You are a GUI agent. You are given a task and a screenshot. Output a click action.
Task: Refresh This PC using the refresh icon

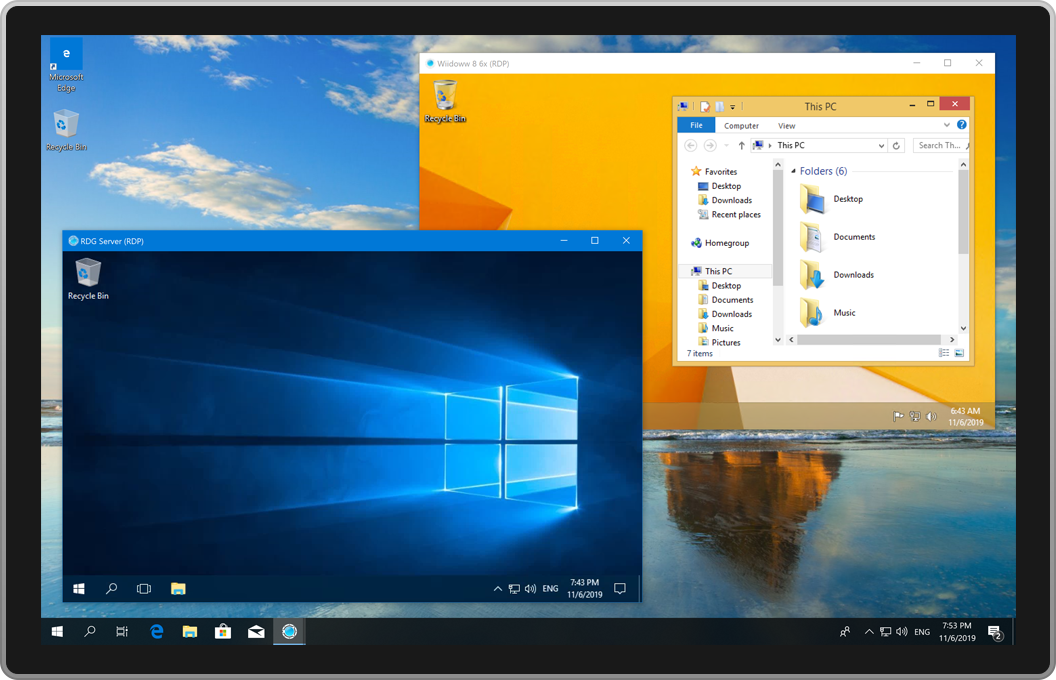(896, 144)
